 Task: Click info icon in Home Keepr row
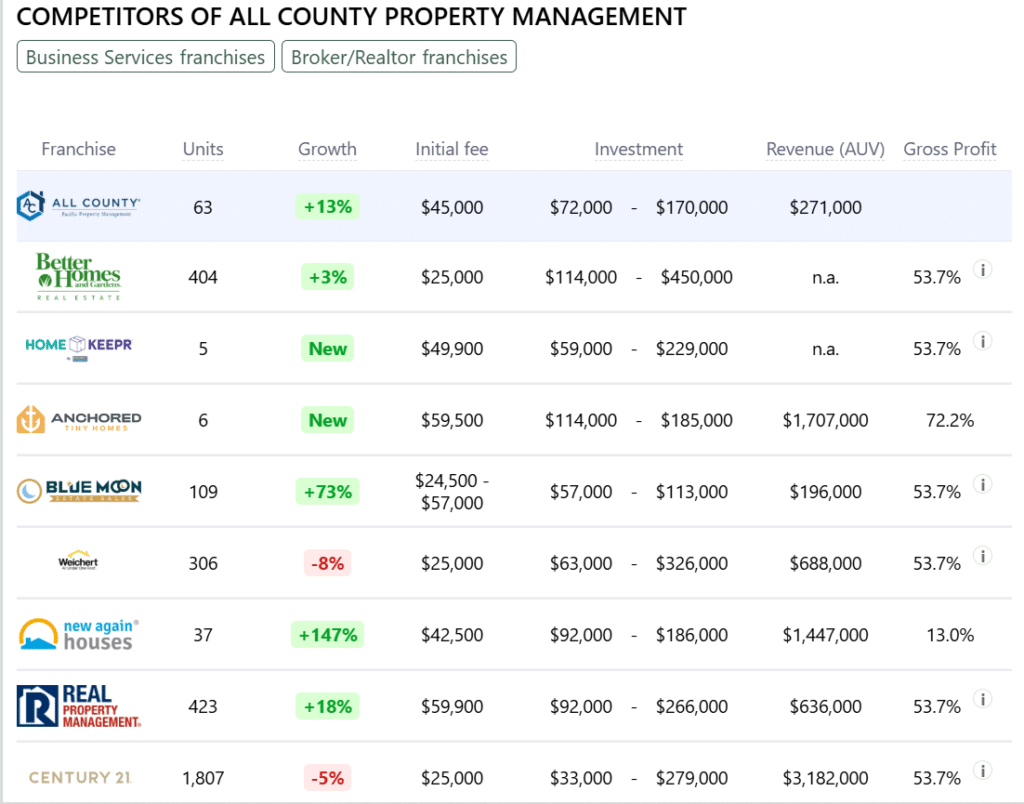click(x=982, y=341)
